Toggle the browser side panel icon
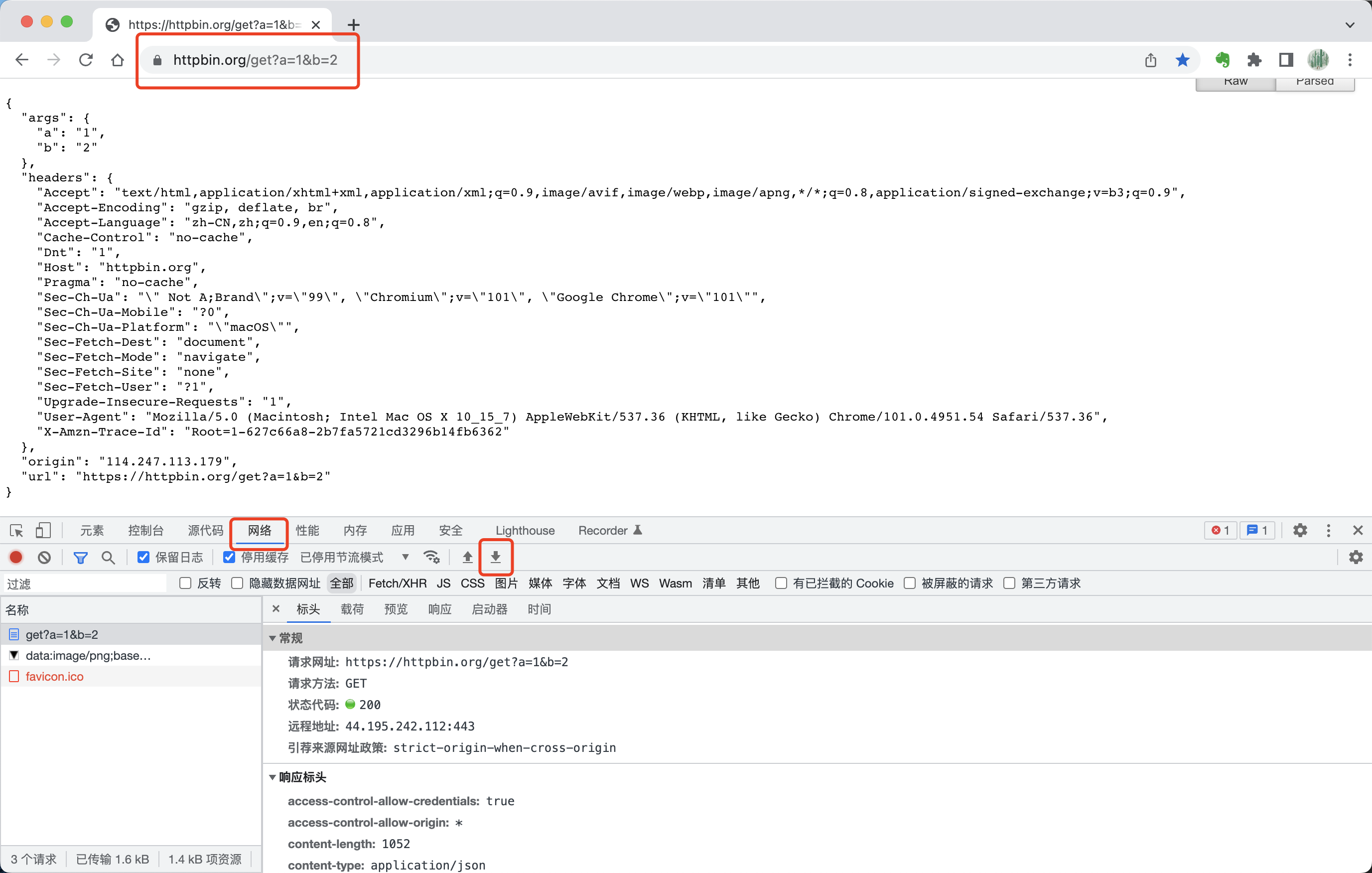This screenshot has height=873, width=1372. [x=1285, y=60]
